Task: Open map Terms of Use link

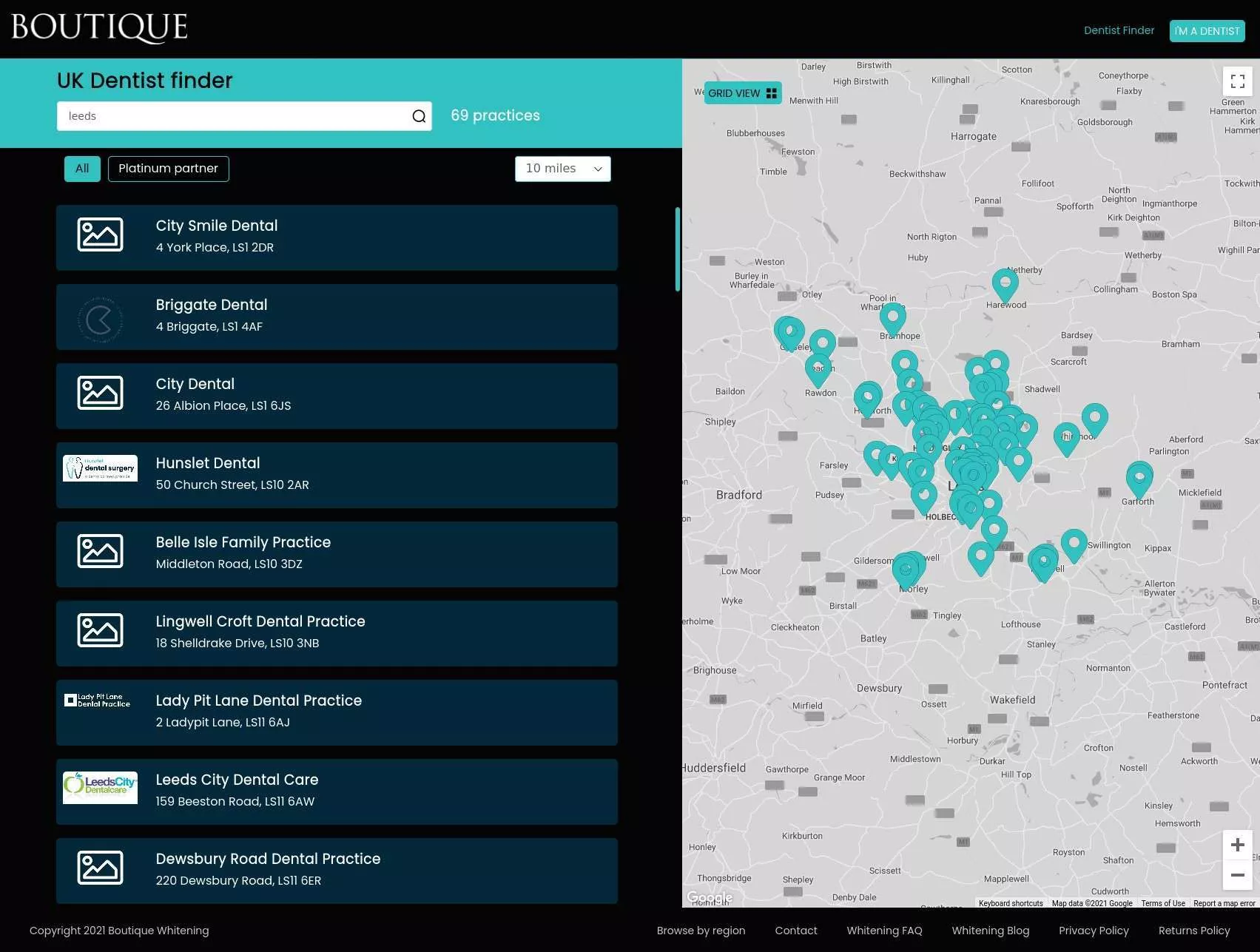Action: pos(1163,903)
